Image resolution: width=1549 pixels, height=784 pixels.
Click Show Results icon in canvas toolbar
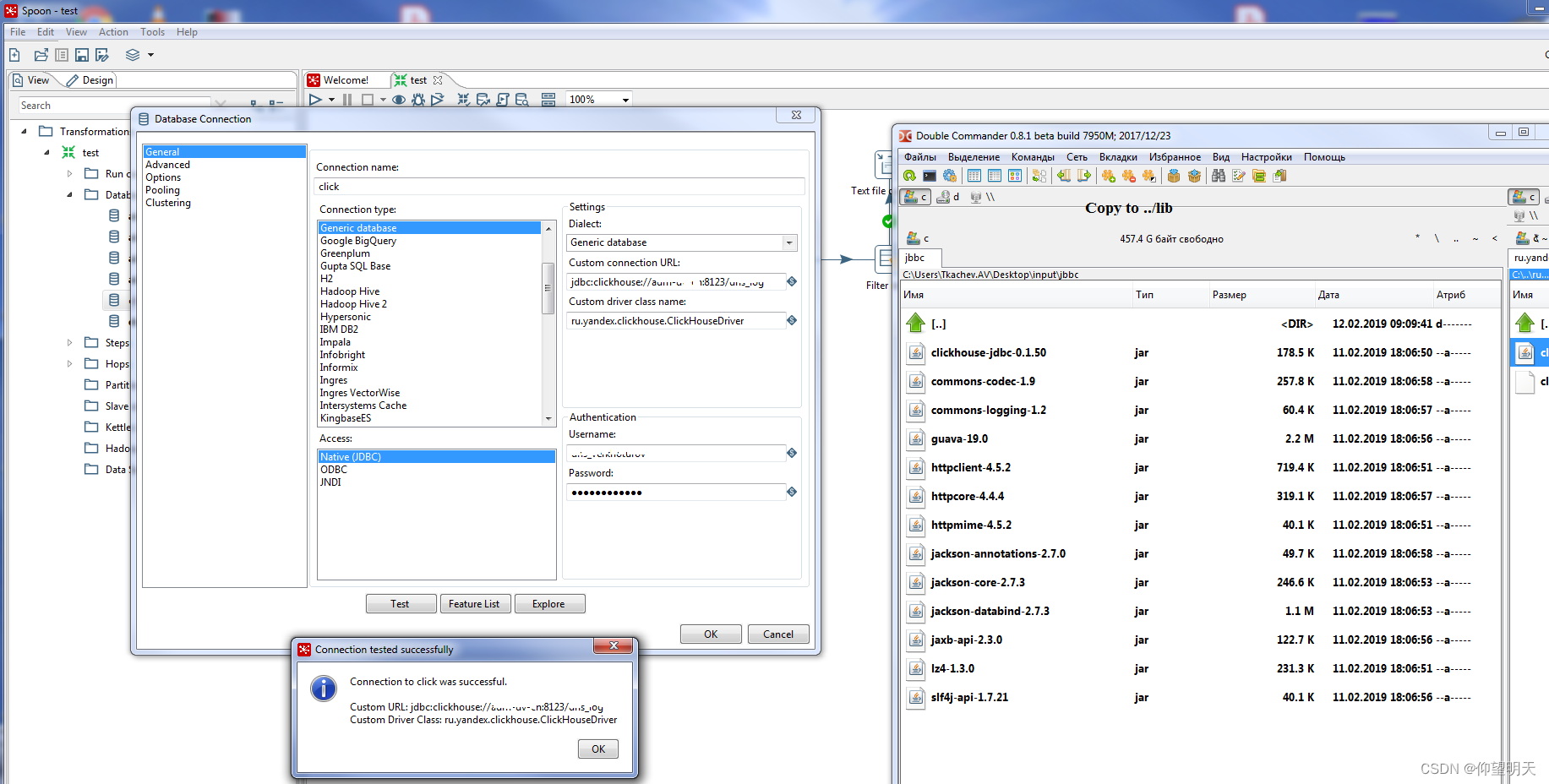point(548,100)
